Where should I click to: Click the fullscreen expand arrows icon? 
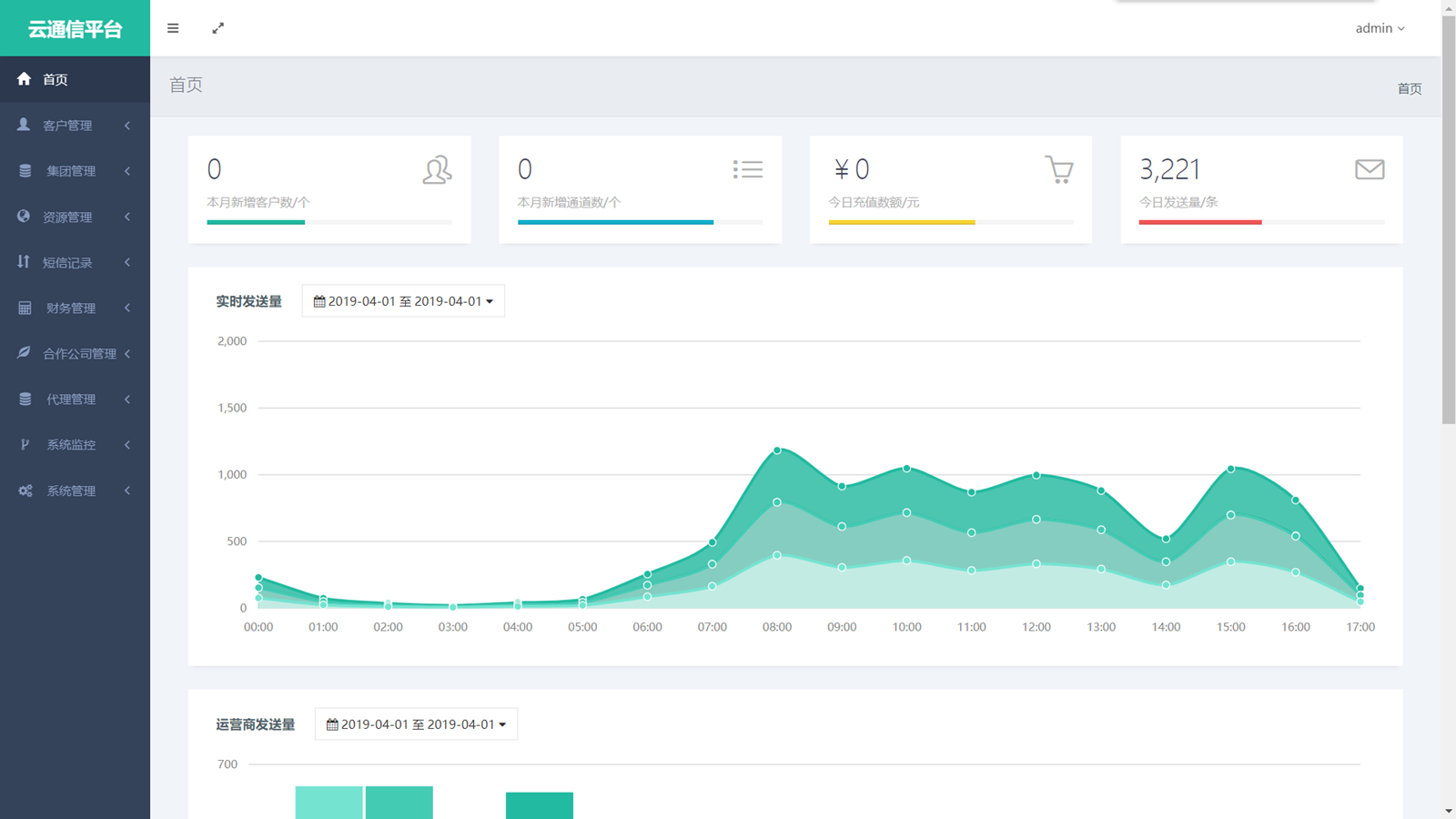pos(218,28)
